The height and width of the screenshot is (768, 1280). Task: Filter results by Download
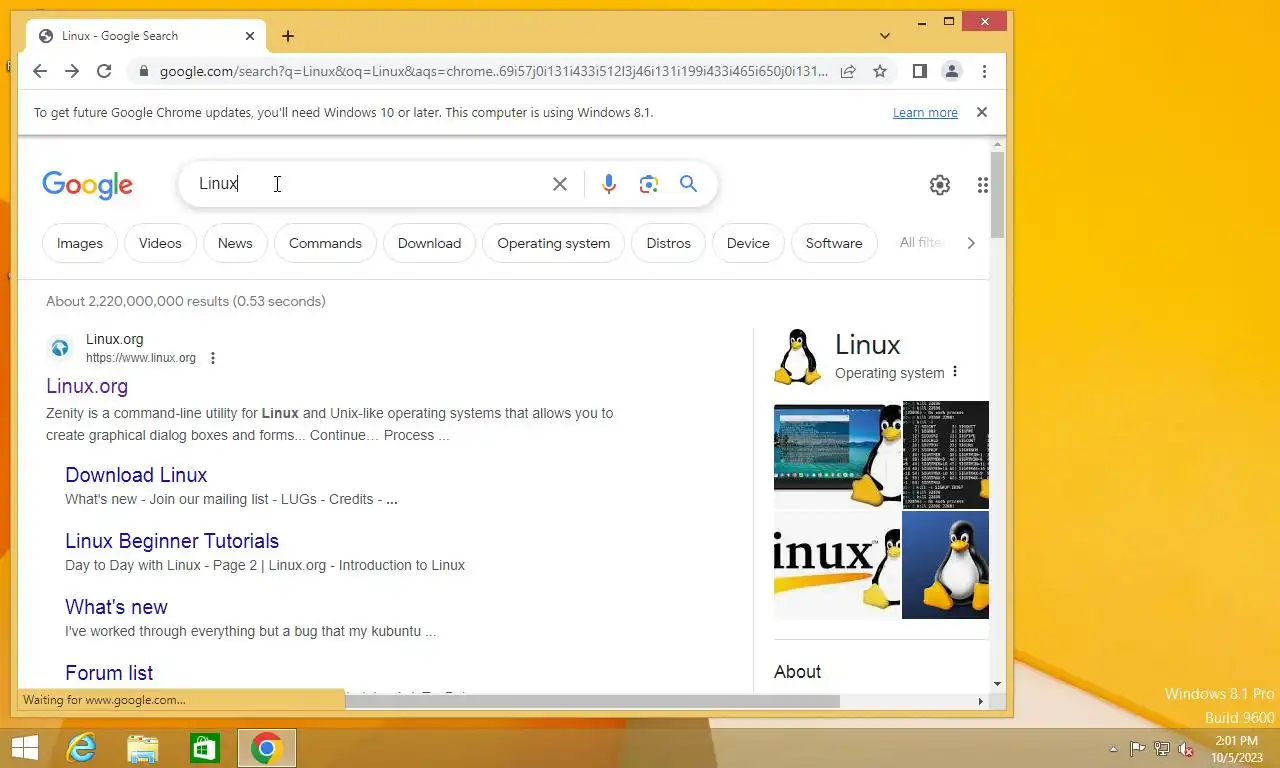click(x=429, y=243)
